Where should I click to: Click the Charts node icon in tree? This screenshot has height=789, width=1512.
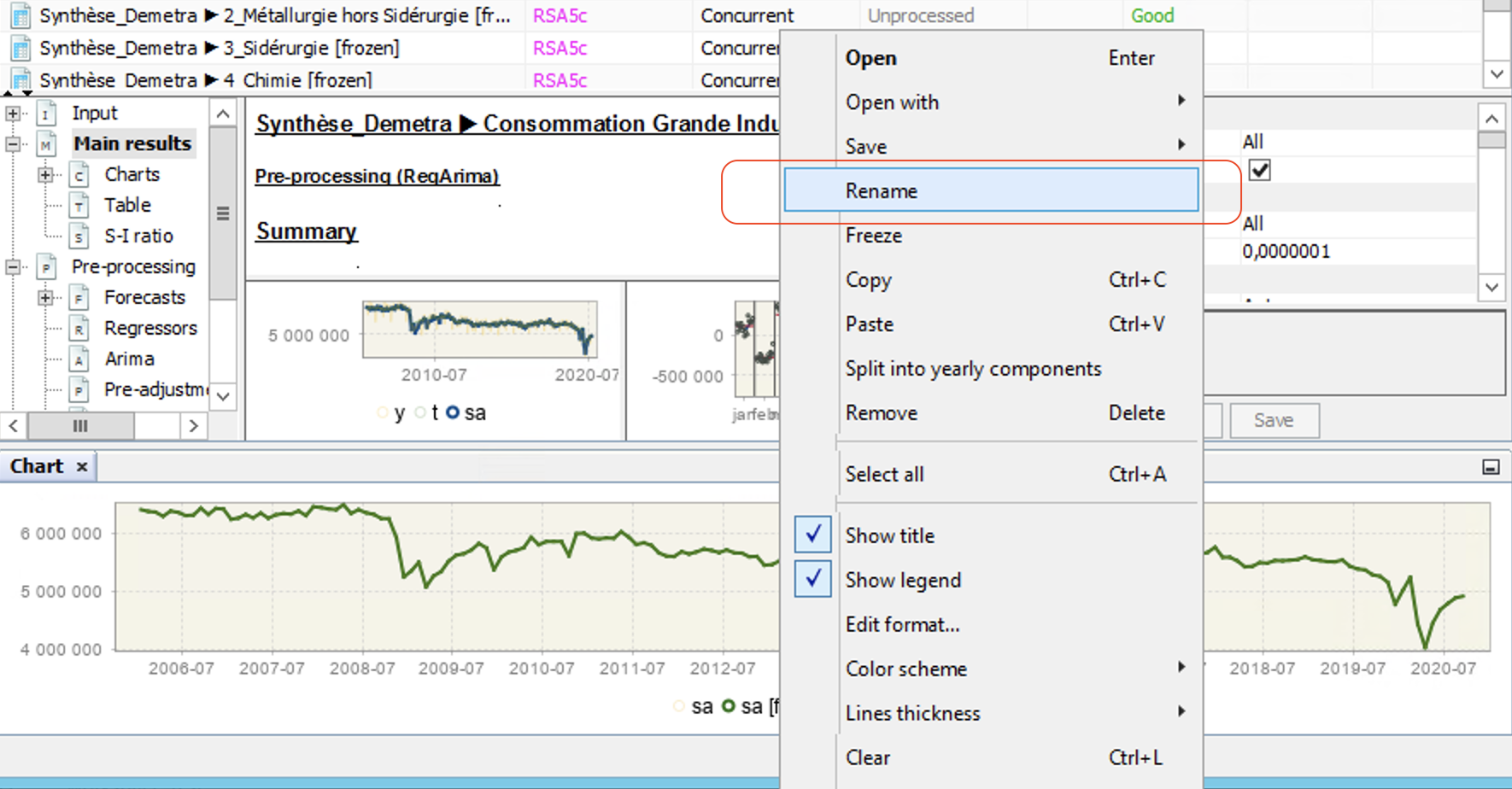pyautogui.click(x=79, y=175)
